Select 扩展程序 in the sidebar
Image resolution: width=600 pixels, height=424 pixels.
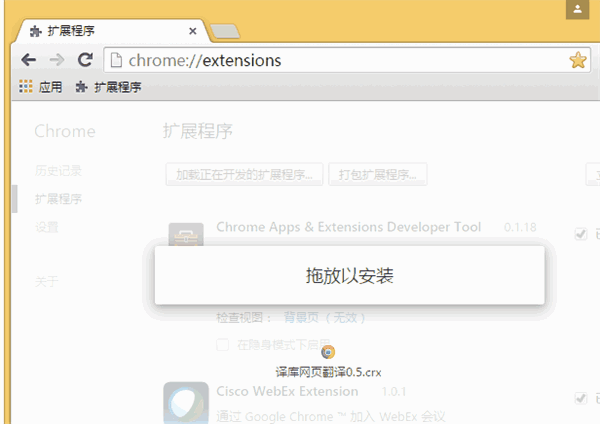point(58,199)
